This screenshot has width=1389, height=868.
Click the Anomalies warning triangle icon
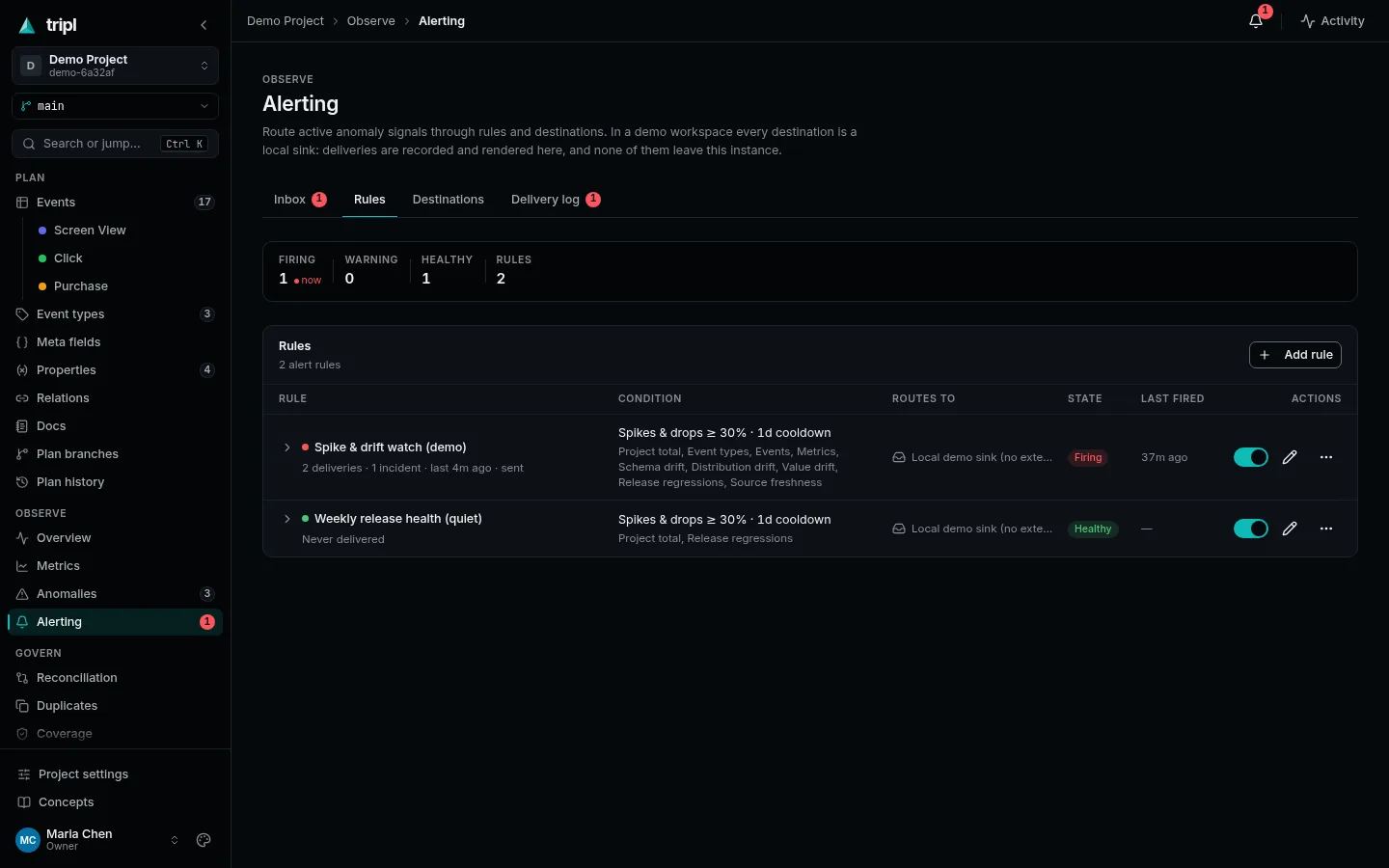(x=22, y=594)
